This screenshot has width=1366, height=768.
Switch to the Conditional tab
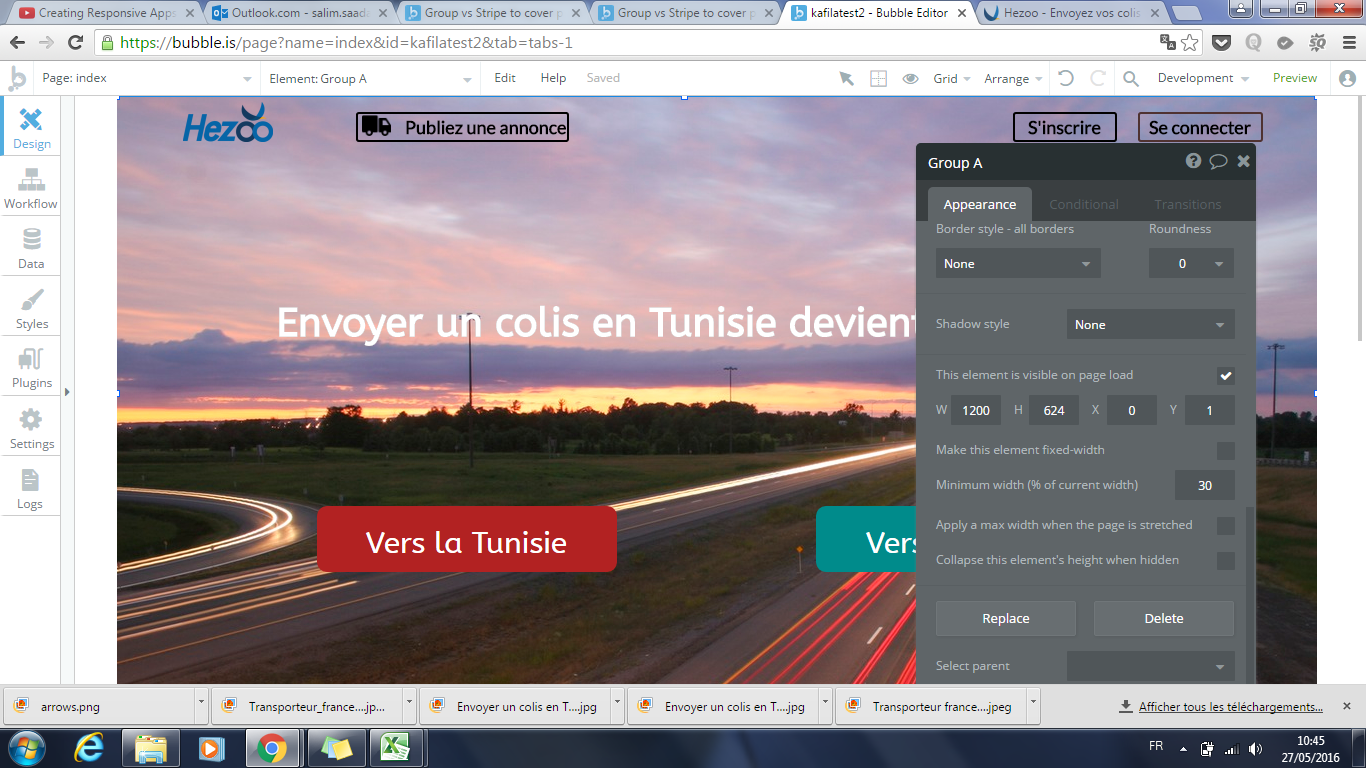point(1084,204)
